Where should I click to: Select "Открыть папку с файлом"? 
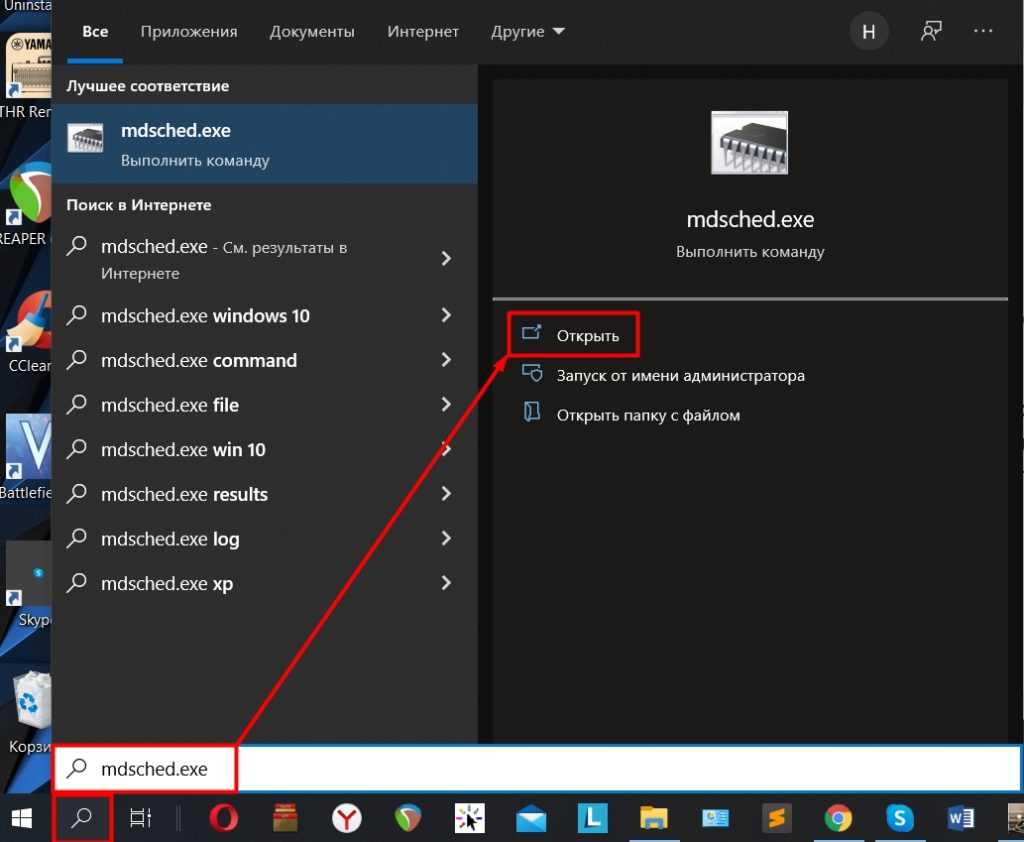pos(648,414)
